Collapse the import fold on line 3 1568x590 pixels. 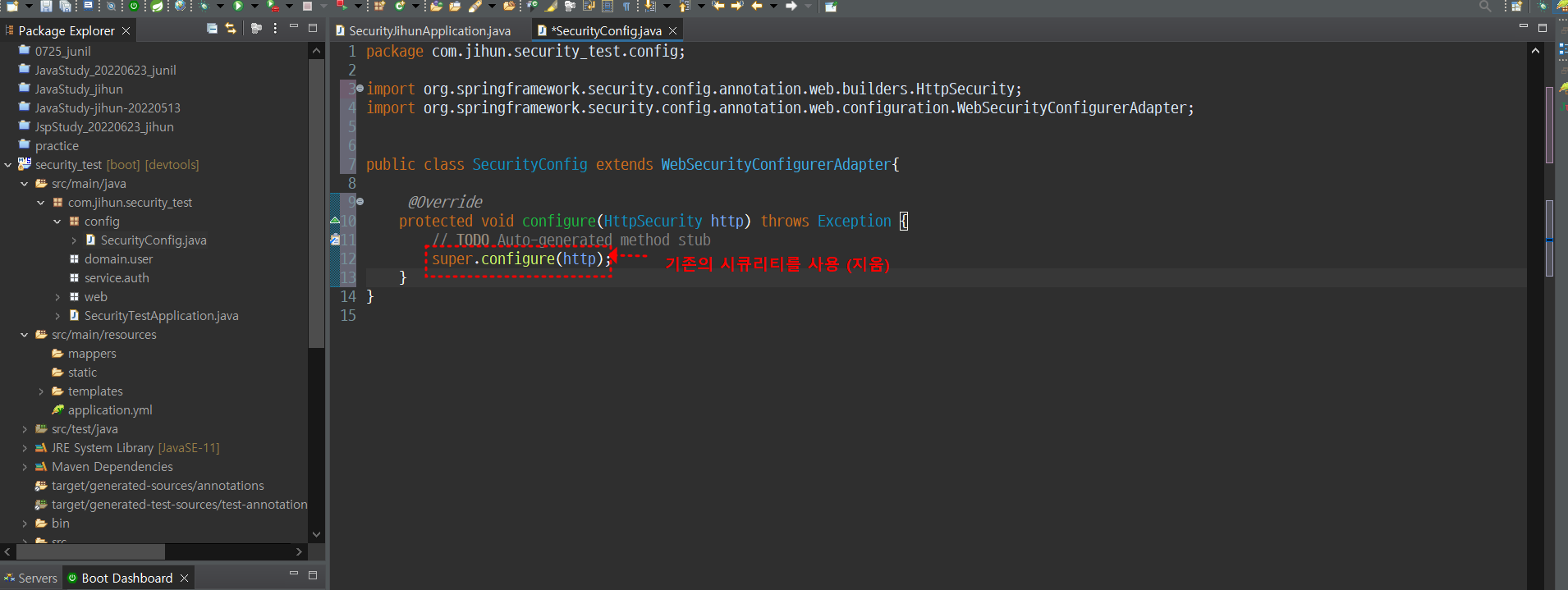(360, 89)
